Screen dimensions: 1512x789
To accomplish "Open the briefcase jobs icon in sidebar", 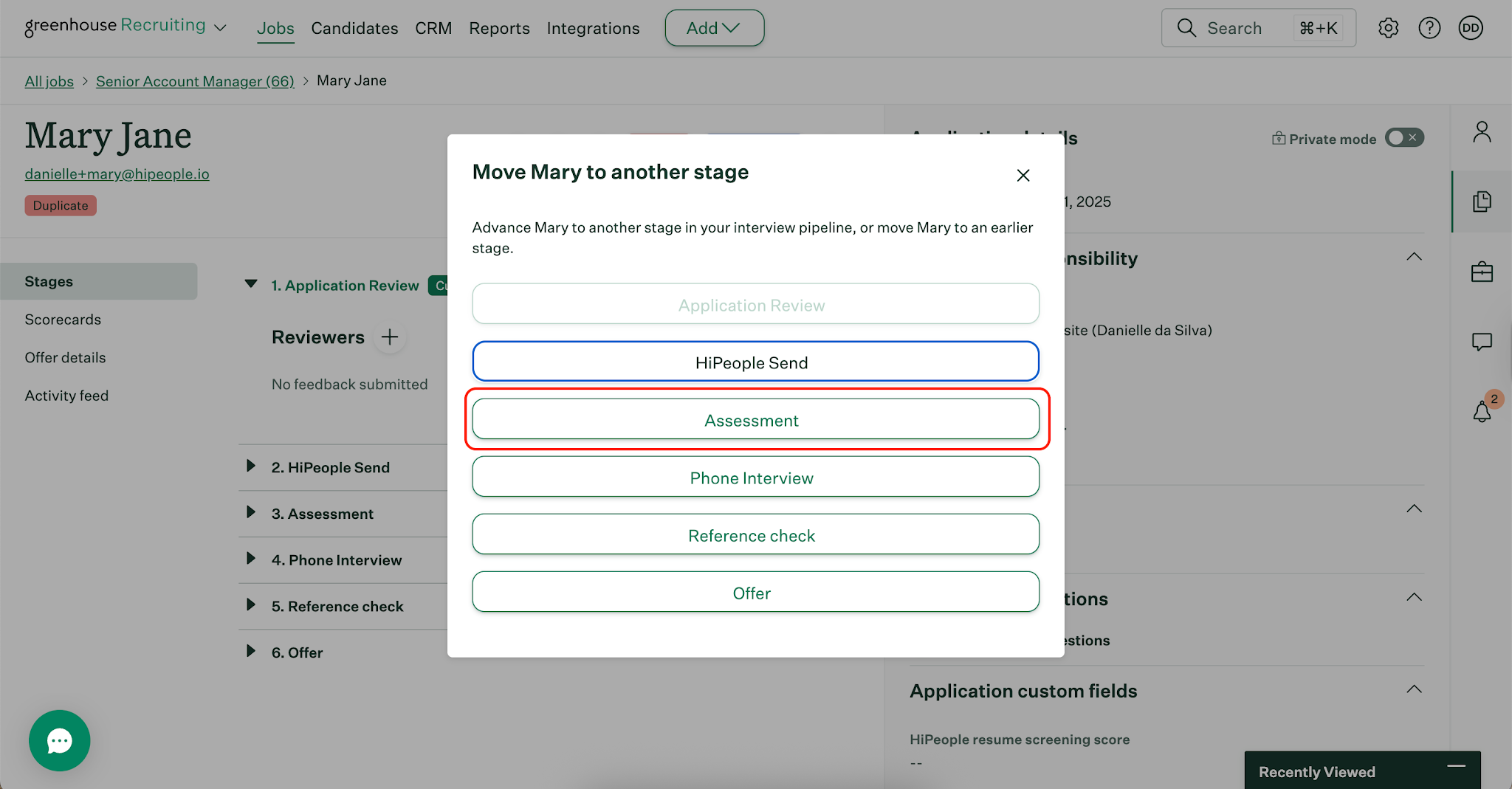I will 1482,272.
